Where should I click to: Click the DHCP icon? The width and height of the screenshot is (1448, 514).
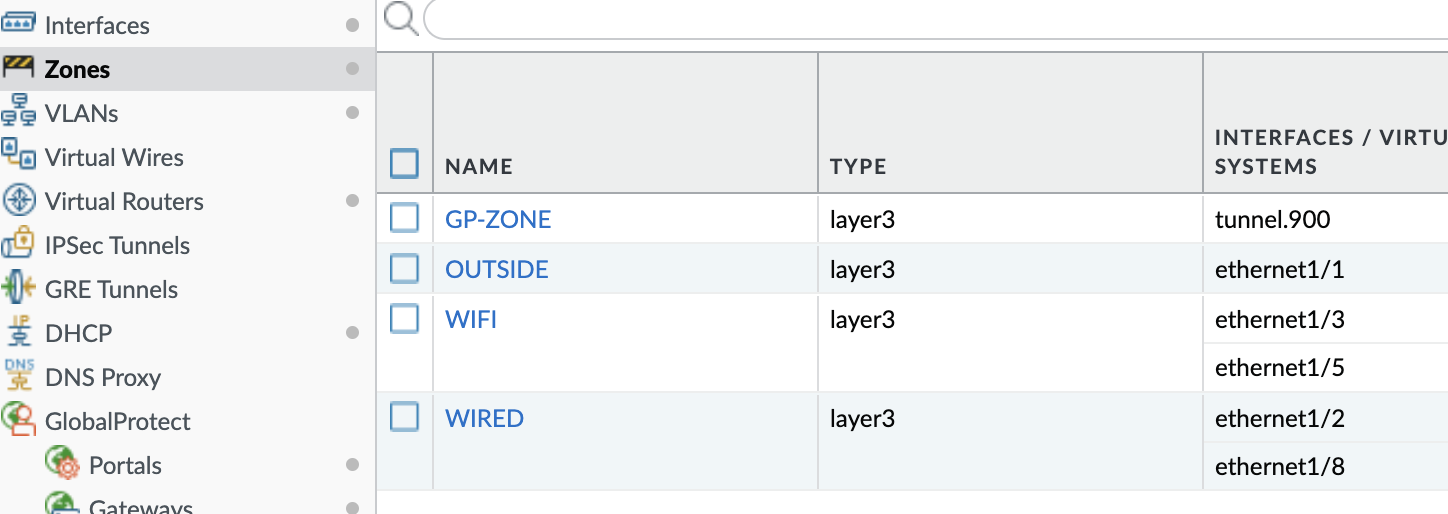click(x=19, y=332)
